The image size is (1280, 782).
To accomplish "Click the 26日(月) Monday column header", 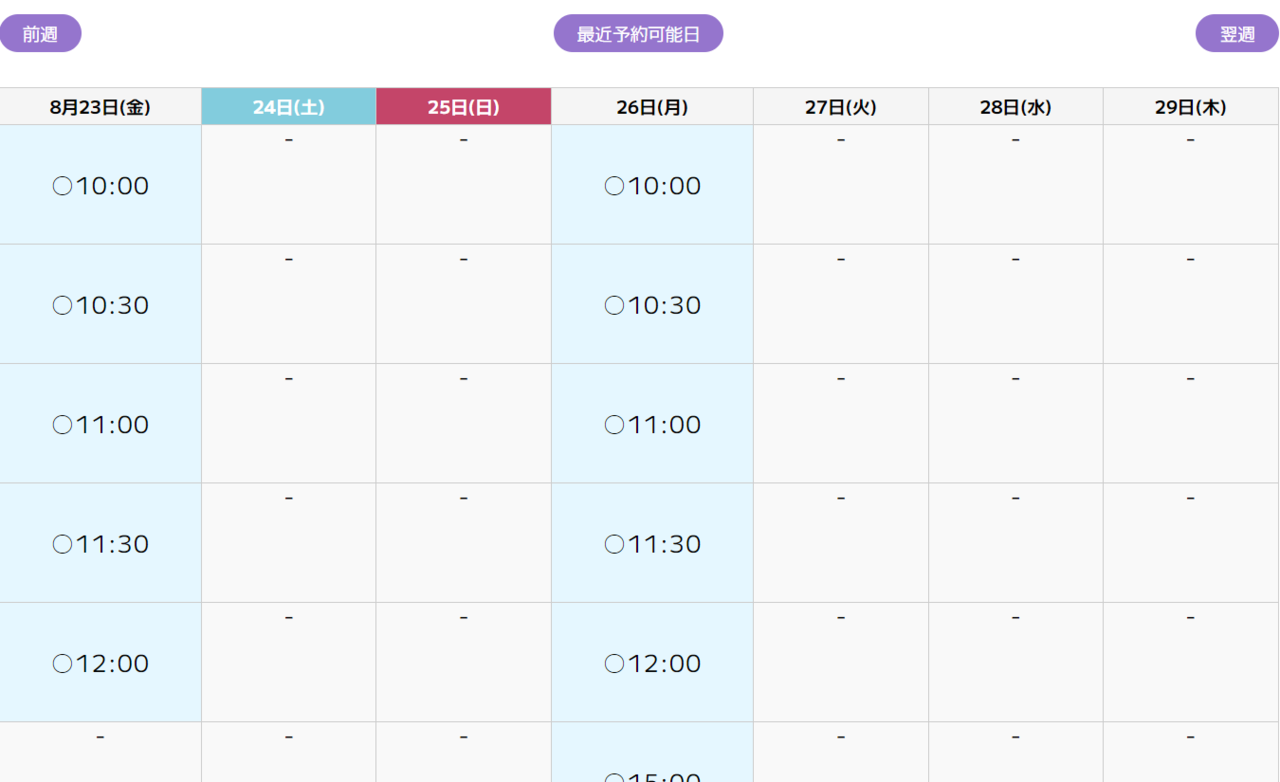I will [652, 107].
